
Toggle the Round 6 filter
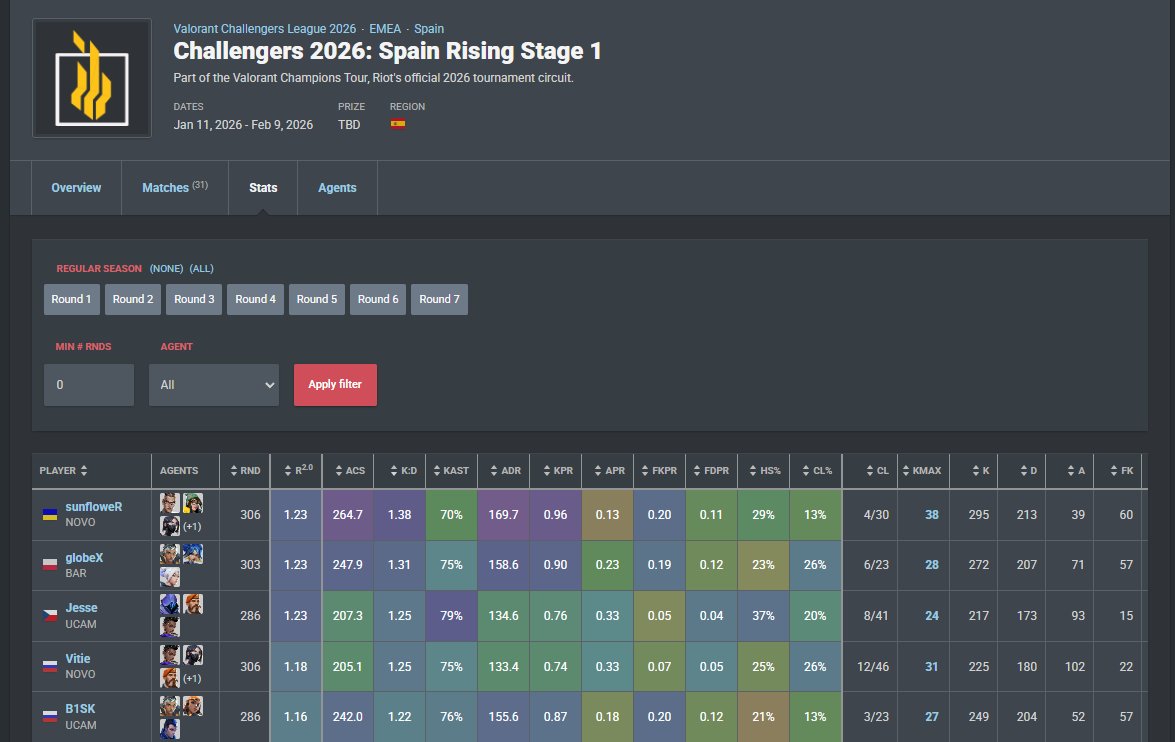(378, 299)
